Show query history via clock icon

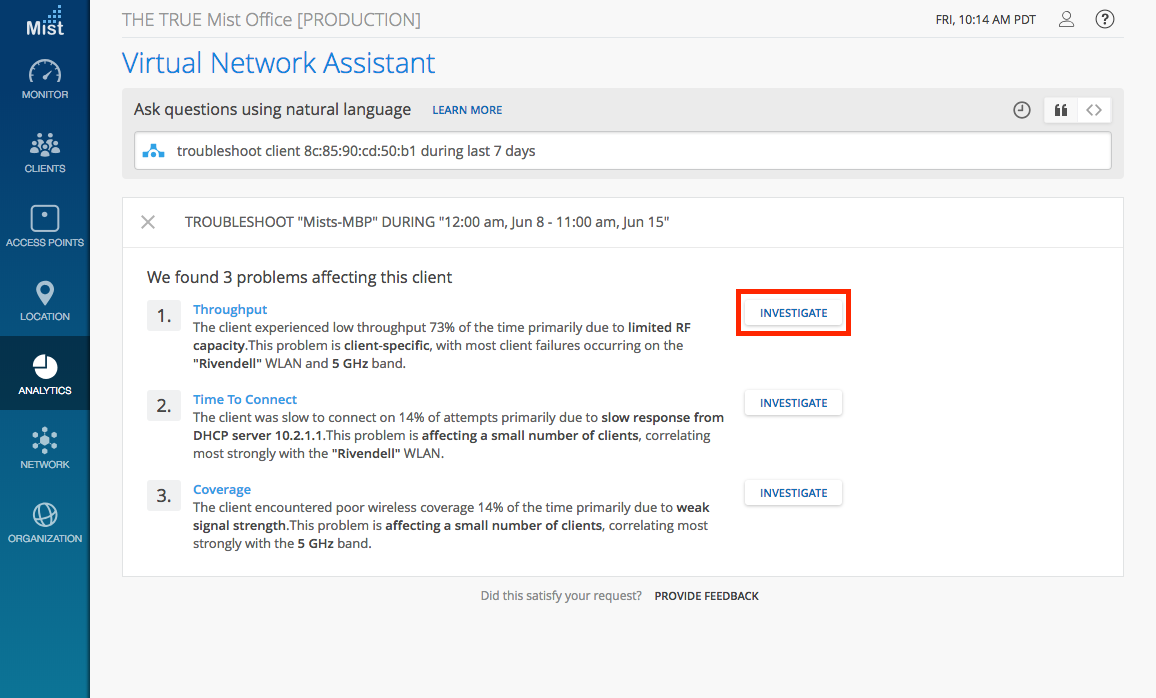[x=1021, y=110]
